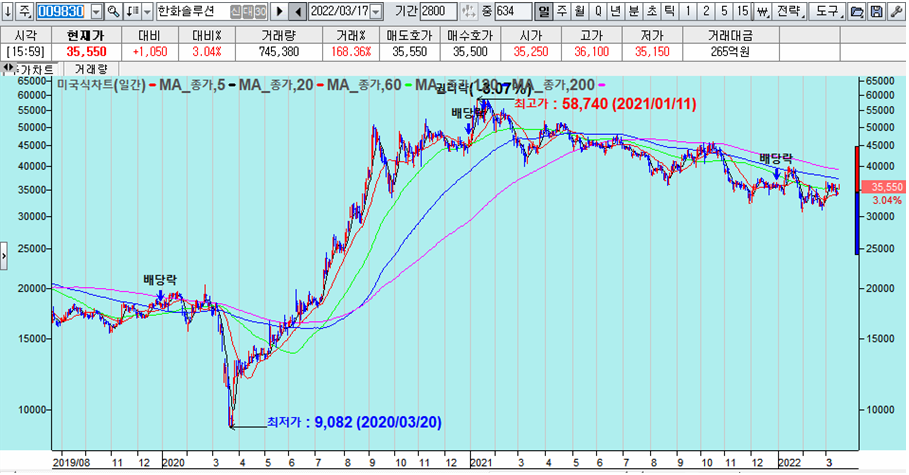Click the open folder icon in toolbar
This screenshot has height=475, width=909.
[x=856, y=11]
